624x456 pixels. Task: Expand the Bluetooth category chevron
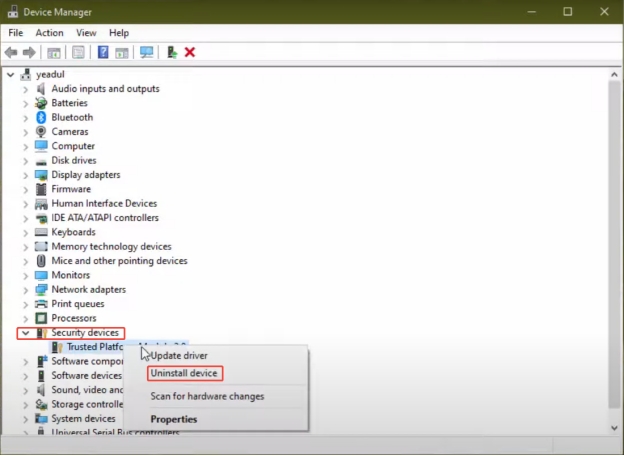click(25, 118)
